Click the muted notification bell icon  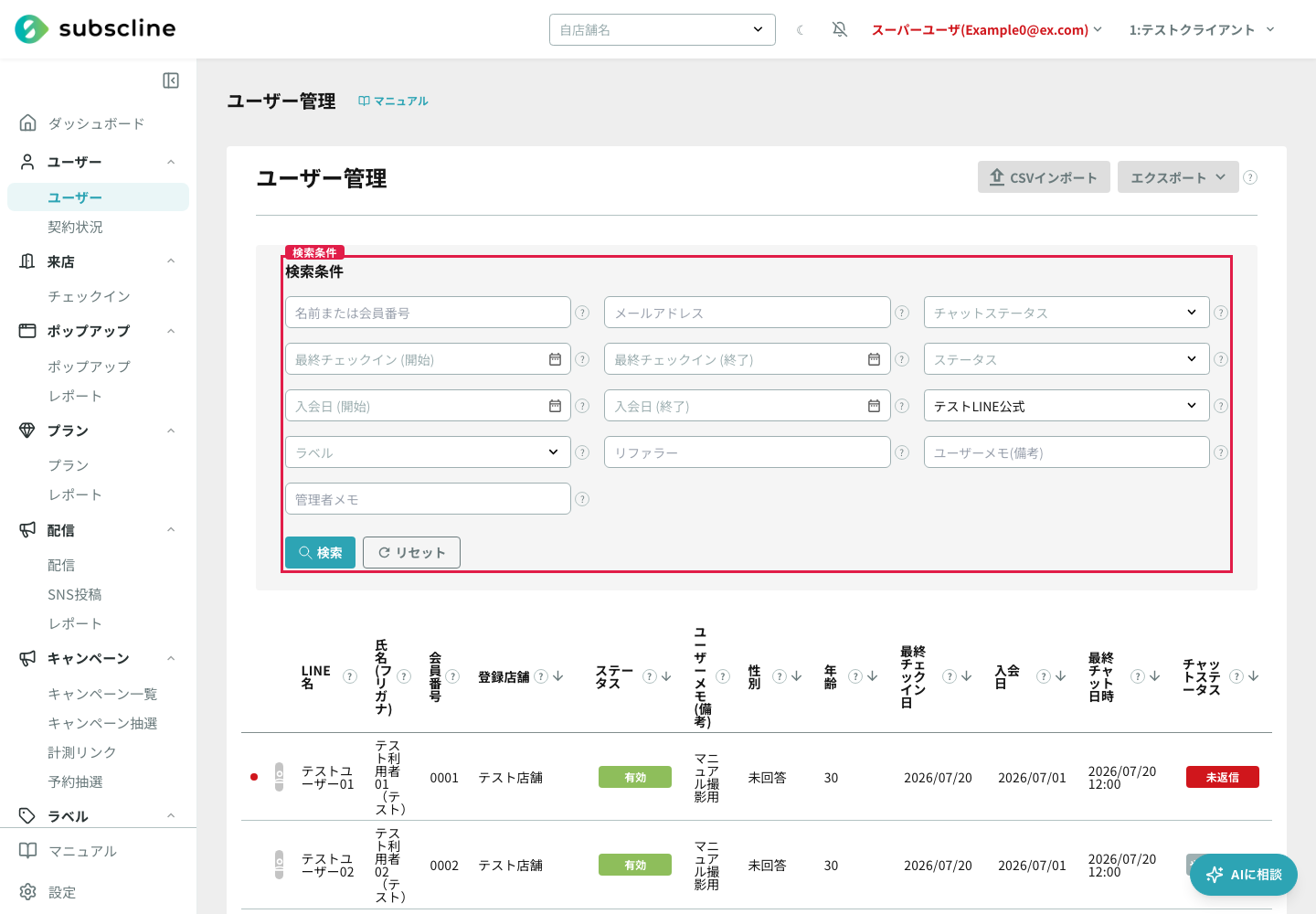(840, 29)
